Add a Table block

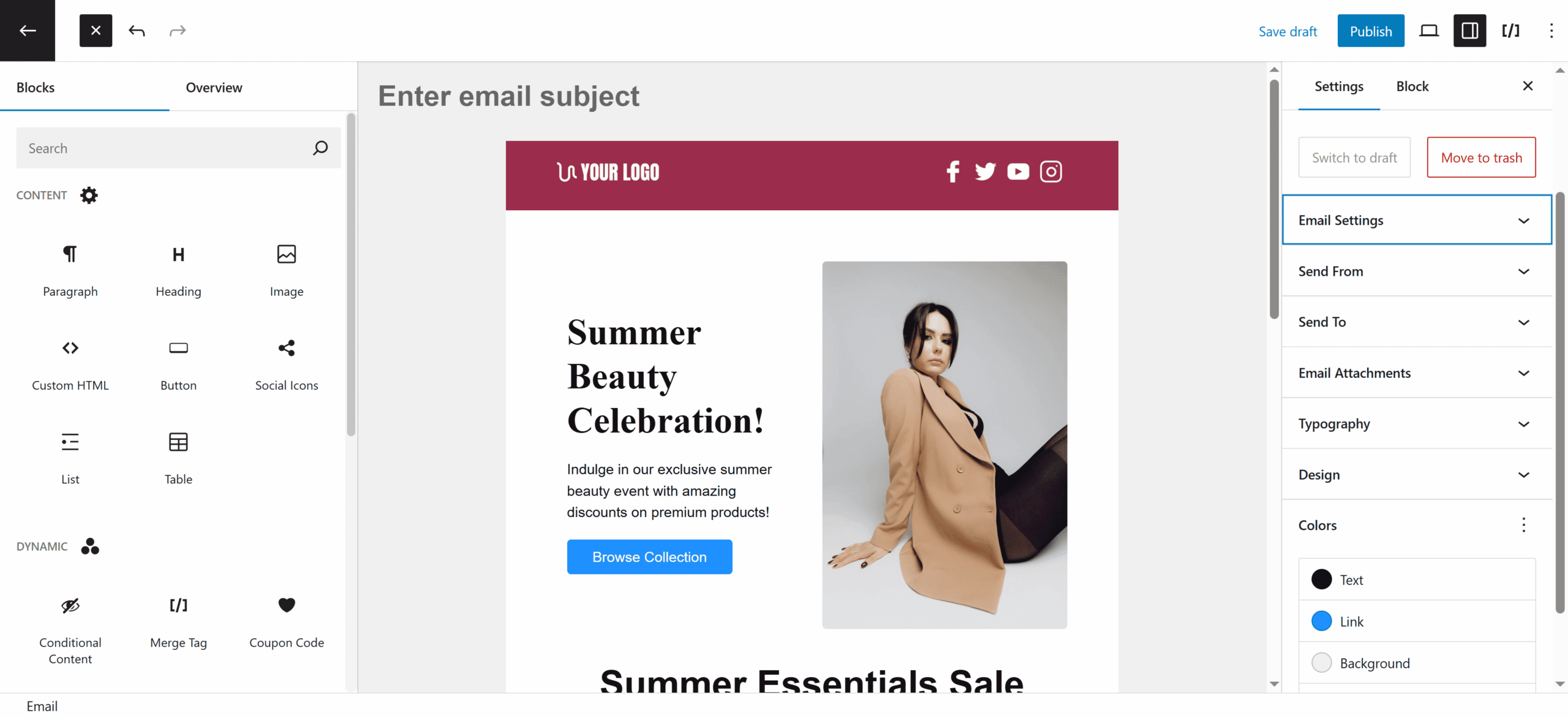click(178, 457)
